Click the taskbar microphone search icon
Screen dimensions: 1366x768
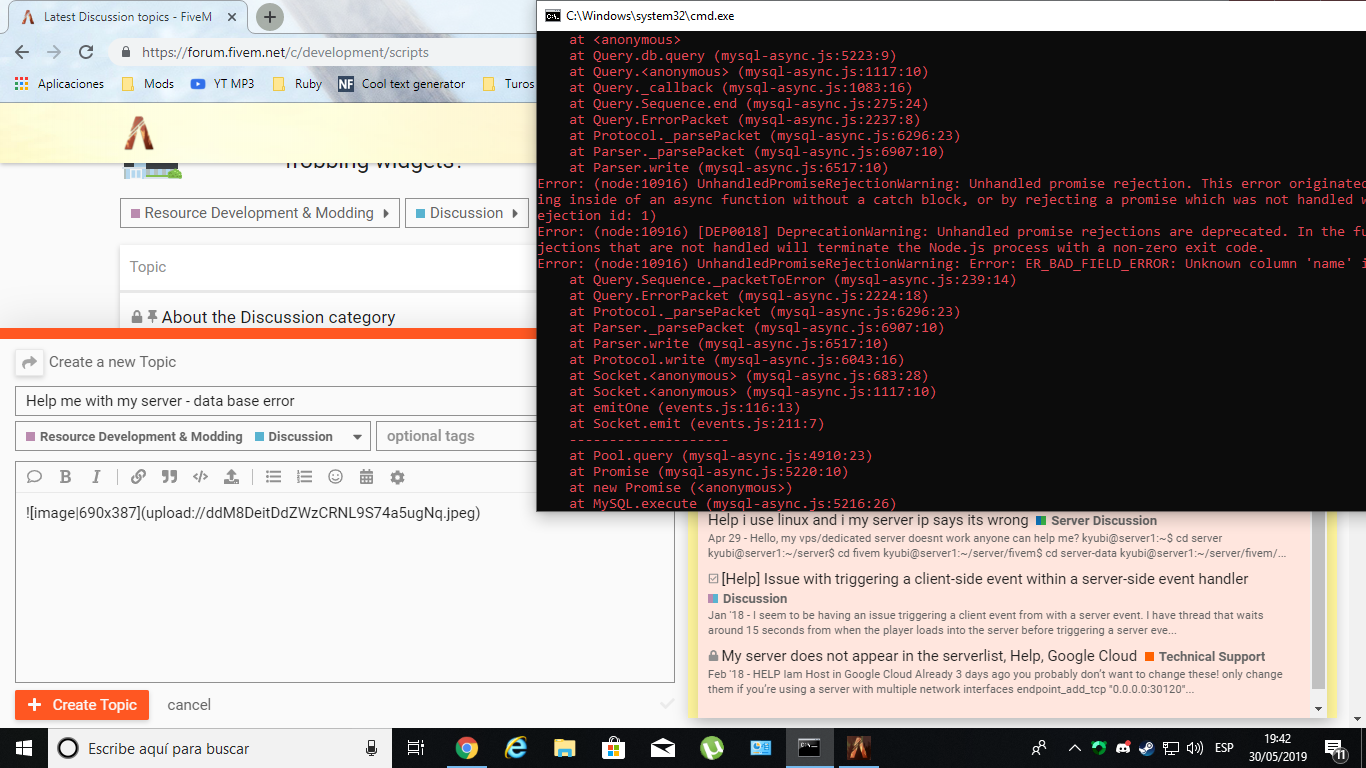coord(372,748)
